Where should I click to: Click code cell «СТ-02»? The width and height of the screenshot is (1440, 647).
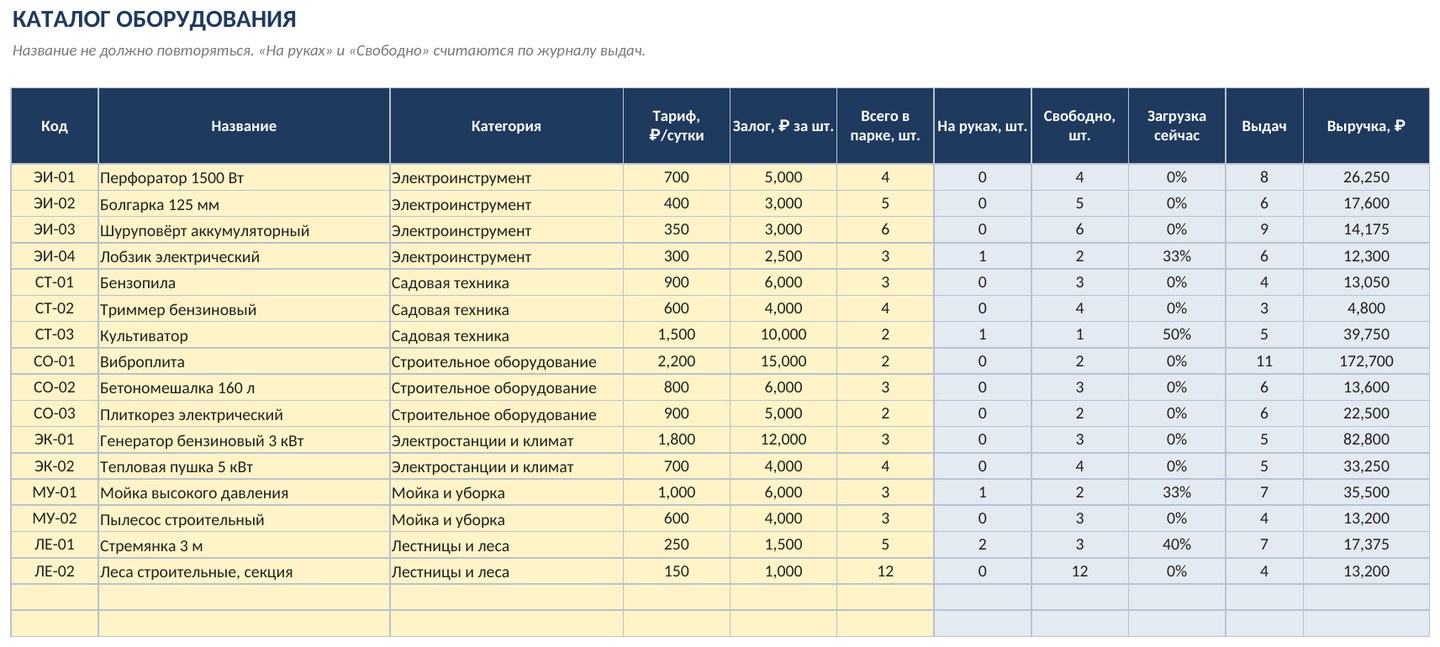point(55,309)
